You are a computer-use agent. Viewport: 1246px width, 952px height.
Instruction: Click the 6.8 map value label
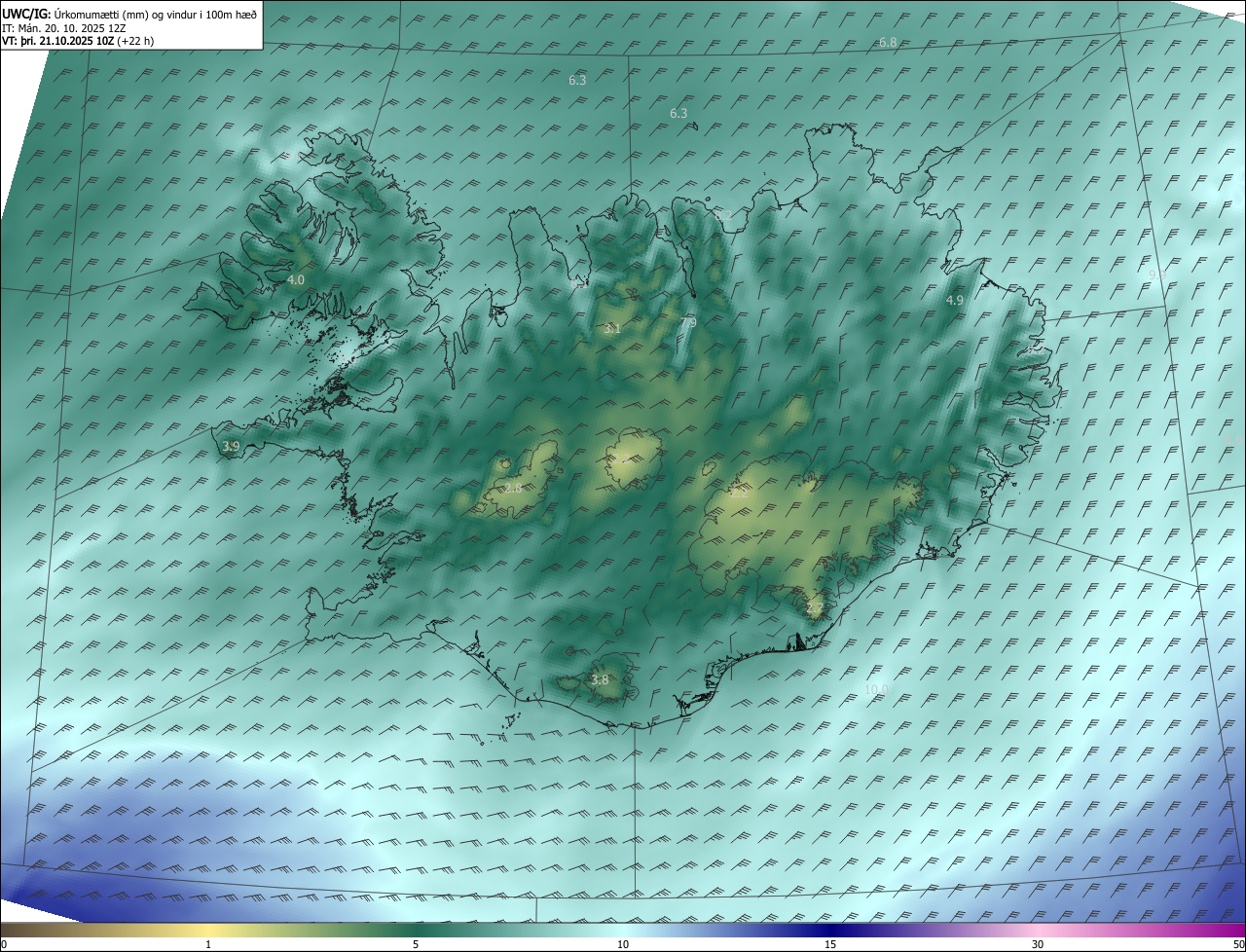coord(888,43)
